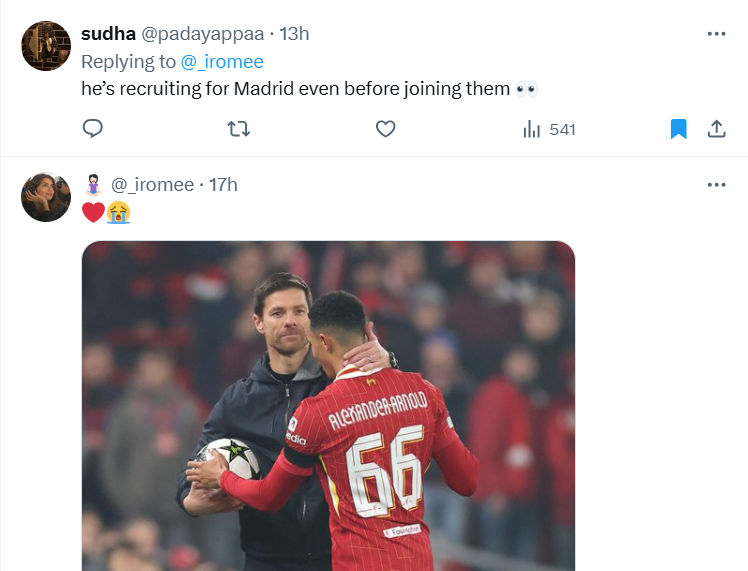Repost sudha's tweet
Viewport: 748px width, 571px height.
(239, 129)
